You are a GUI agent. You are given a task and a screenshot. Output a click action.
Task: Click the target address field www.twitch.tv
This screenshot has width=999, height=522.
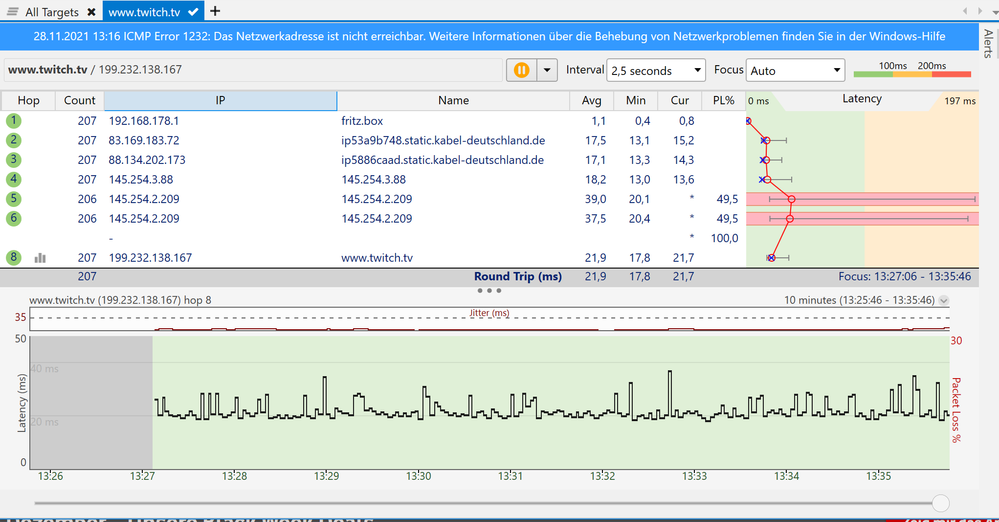tap(253, 69)
